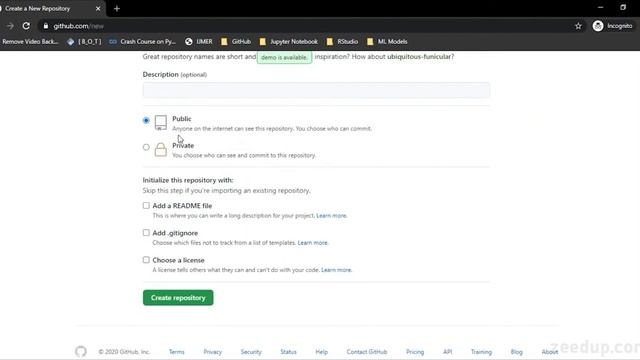The image size is (640, 360).
Task: Open the { B_O_T } bookmark
Action: pyautogui.click(x=84, y=42)
